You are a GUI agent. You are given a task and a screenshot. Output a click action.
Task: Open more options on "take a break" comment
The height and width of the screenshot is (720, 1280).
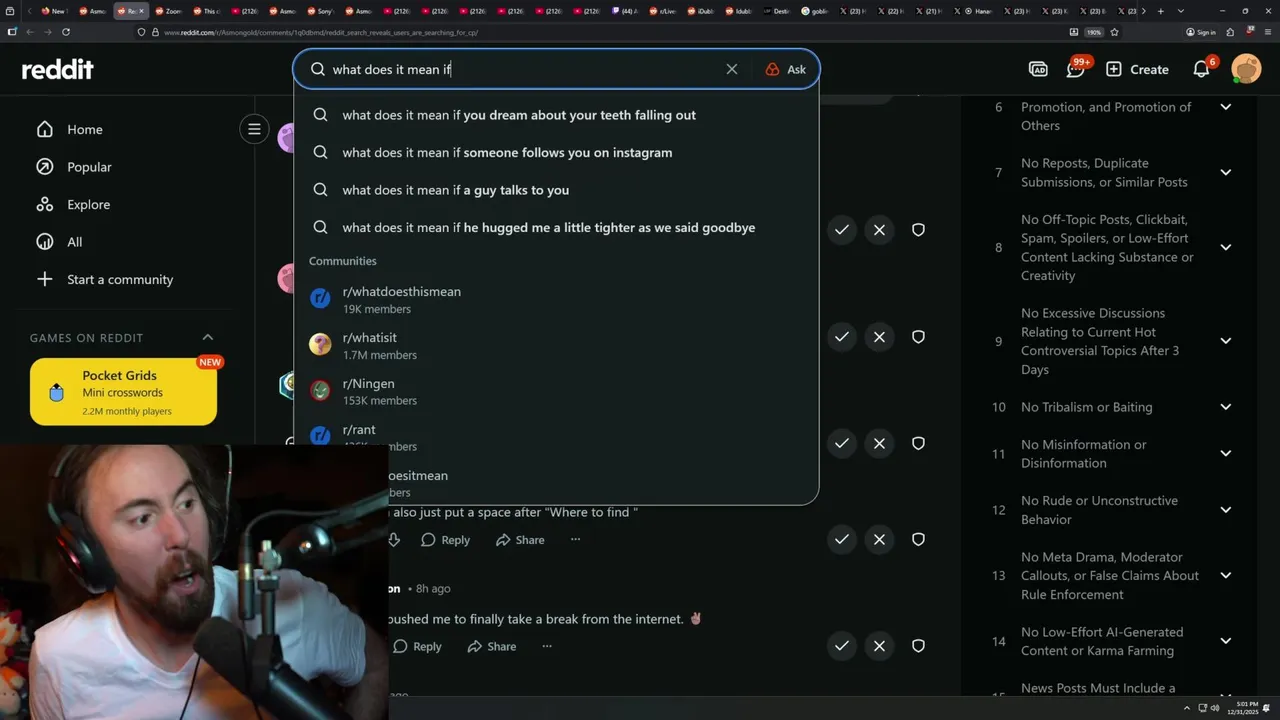[x=547, y=647]
